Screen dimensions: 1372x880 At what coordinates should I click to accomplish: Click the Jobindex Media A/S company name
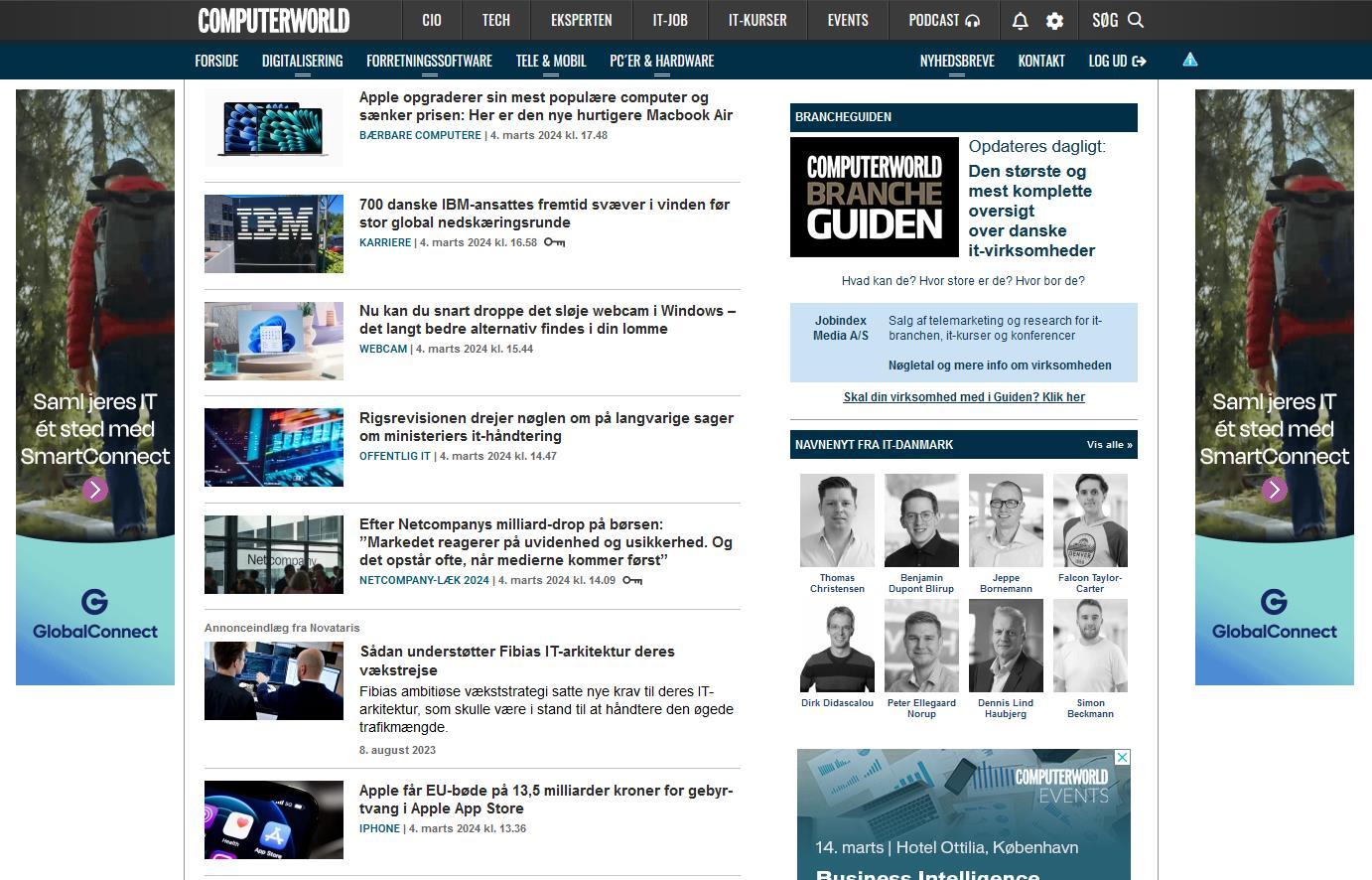click(841, 329)
